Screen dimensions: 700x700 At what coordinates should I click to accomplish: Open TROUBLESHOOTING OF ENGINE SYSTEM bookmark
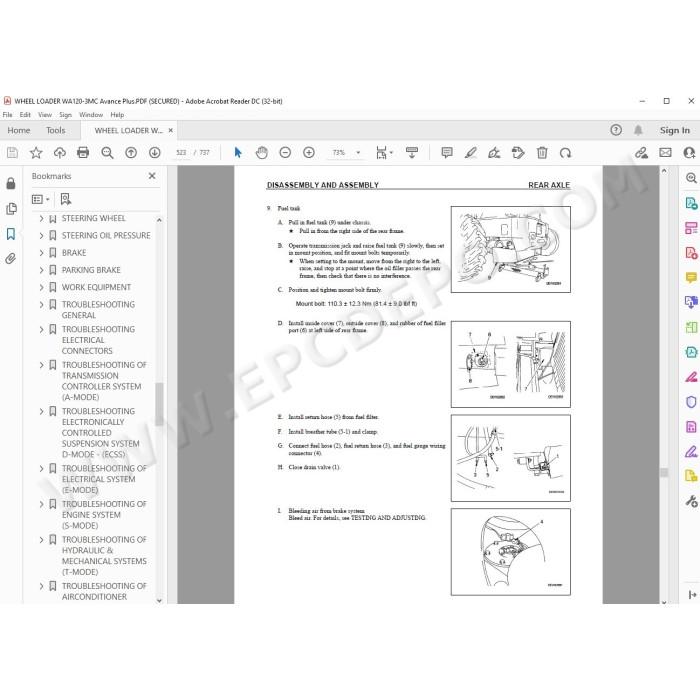click(x=104, y=515)
